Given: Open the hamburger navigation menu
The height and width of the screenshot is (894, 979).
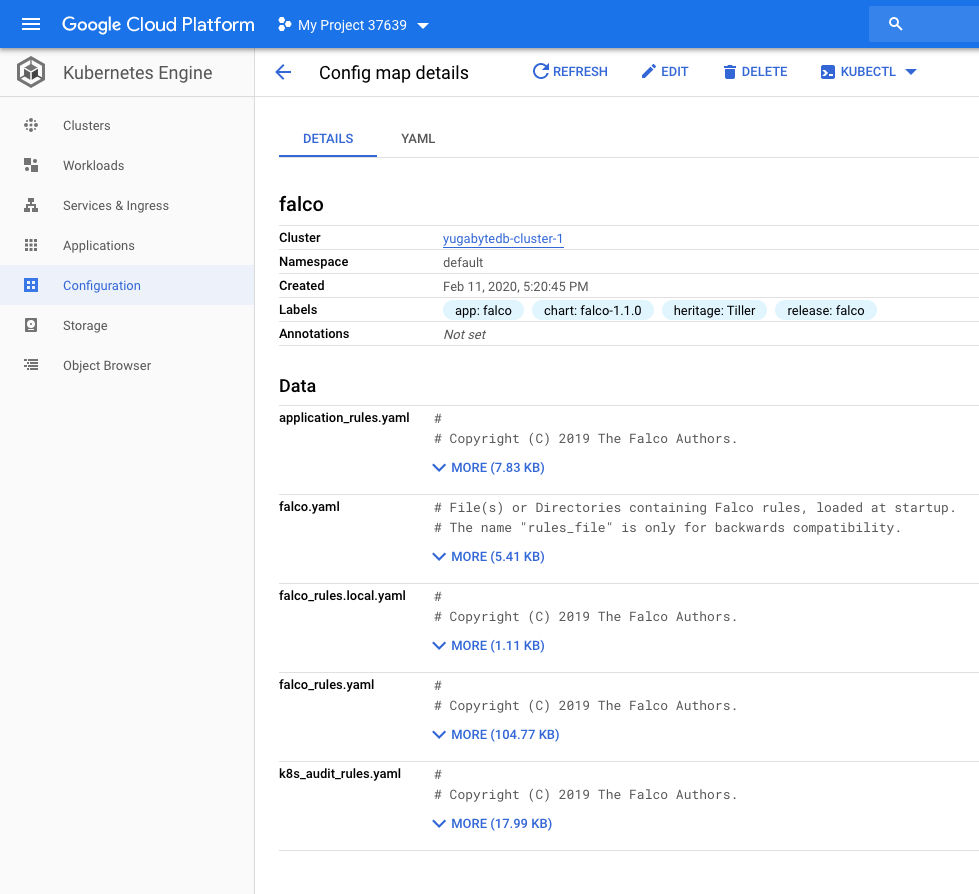Looking at the screenshot, I should coord(31,24).
